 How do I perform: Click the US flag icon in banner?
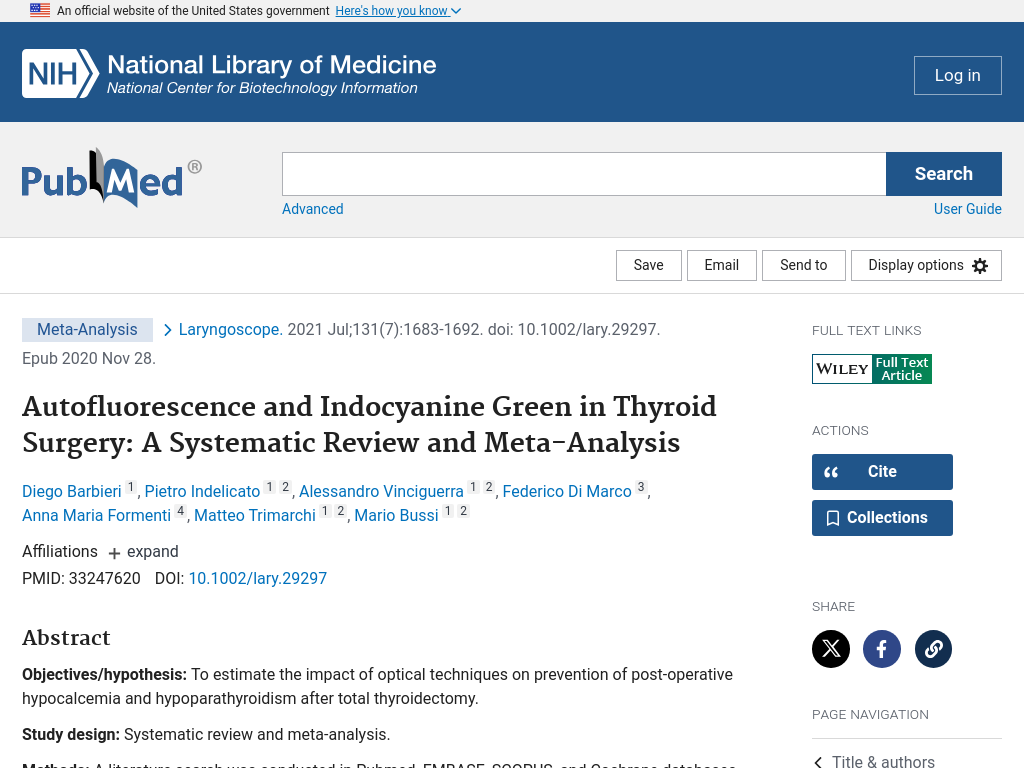(40, 11)
